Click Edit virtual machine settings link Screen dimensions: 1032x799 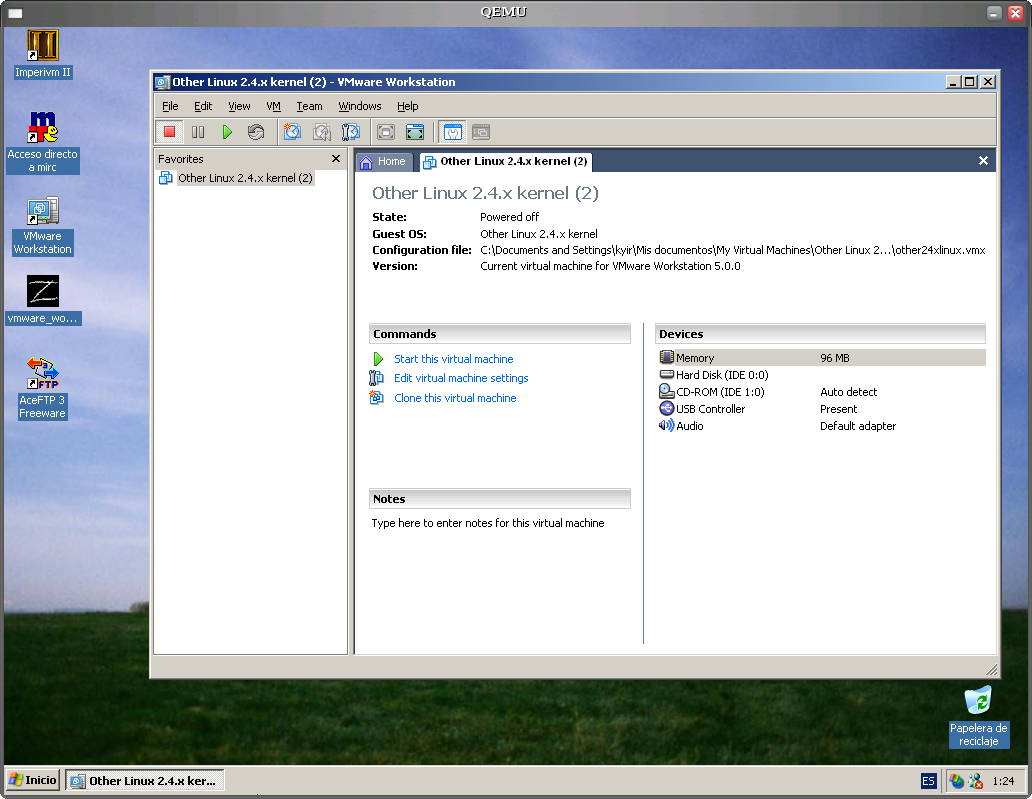461,378
